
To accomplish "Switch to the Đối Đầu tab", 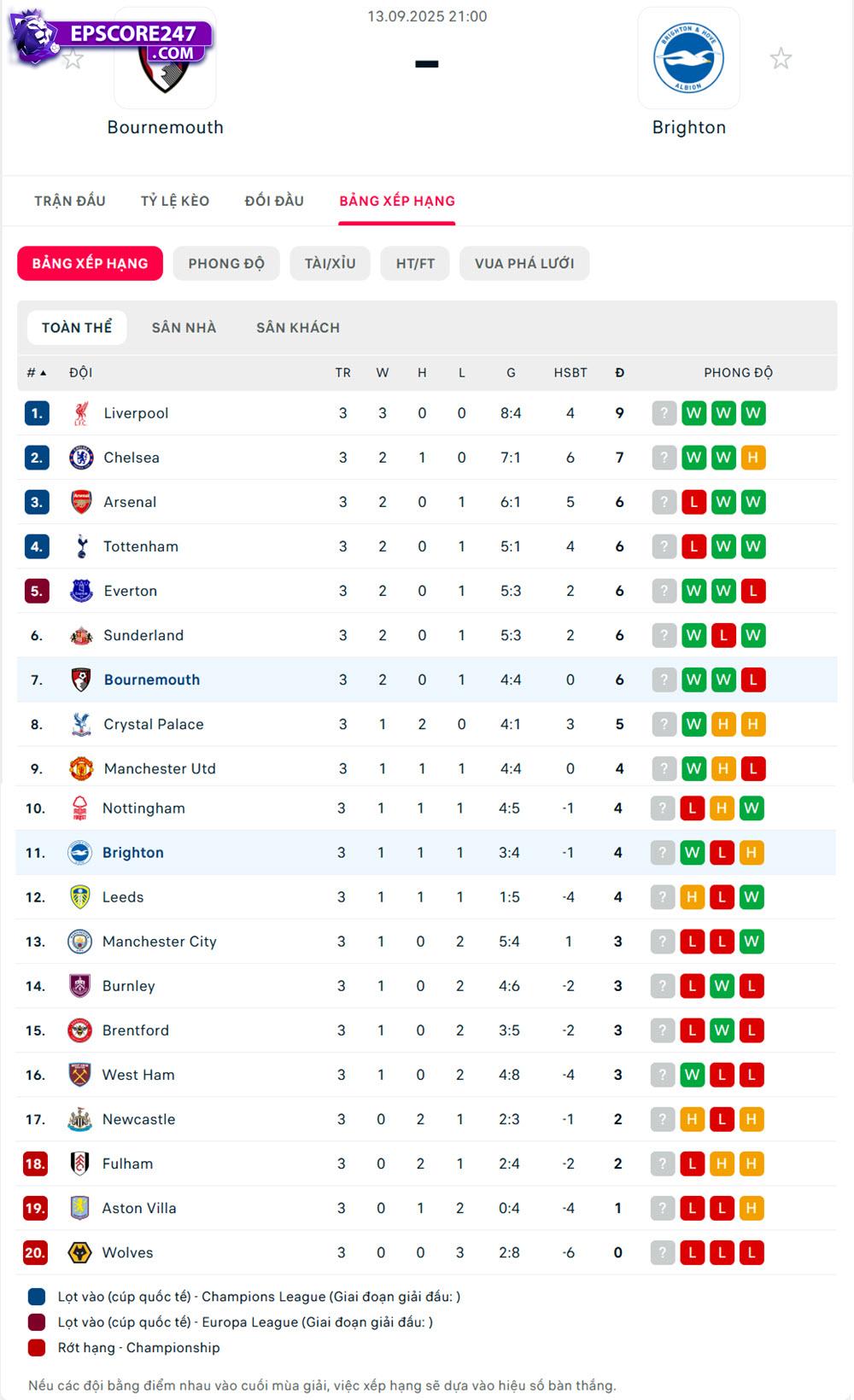I will 274,201.
